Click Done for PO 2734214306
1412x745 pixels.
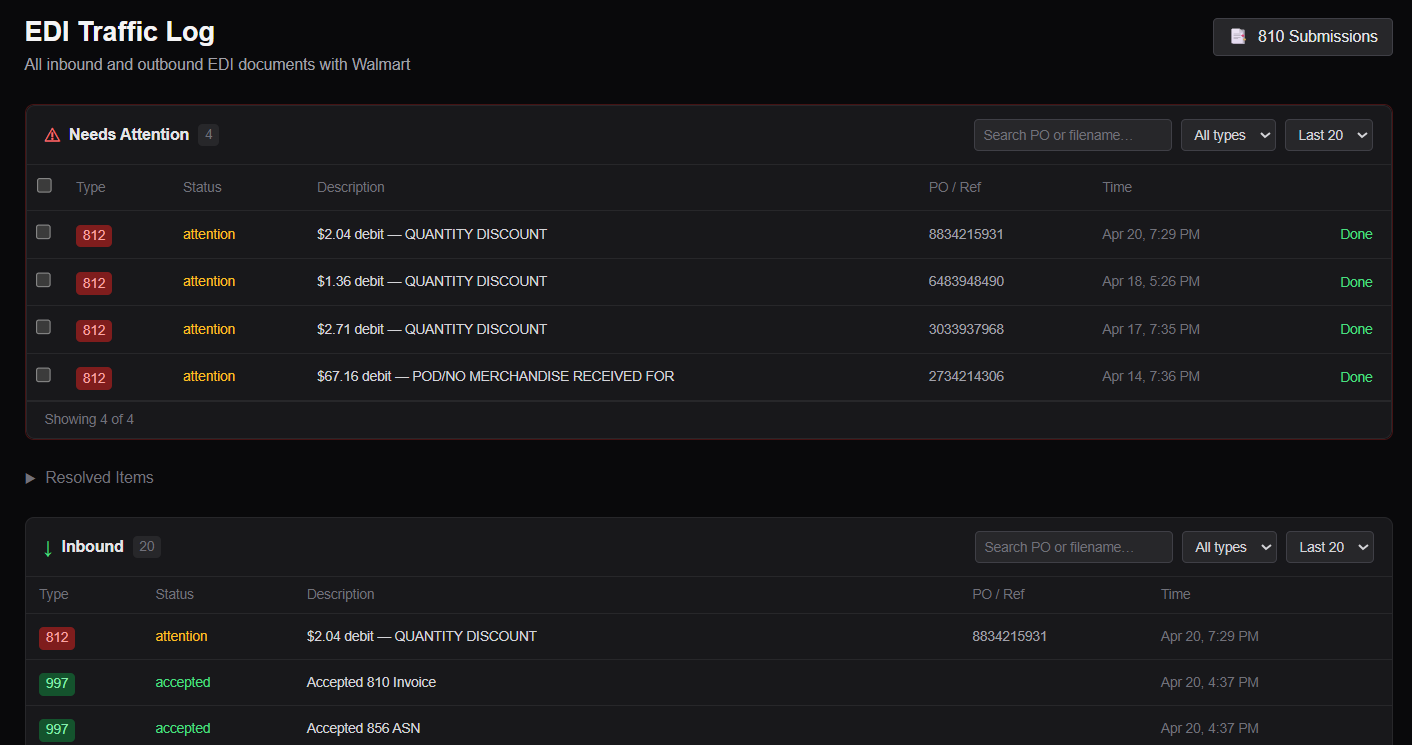tap(1356, 377)
